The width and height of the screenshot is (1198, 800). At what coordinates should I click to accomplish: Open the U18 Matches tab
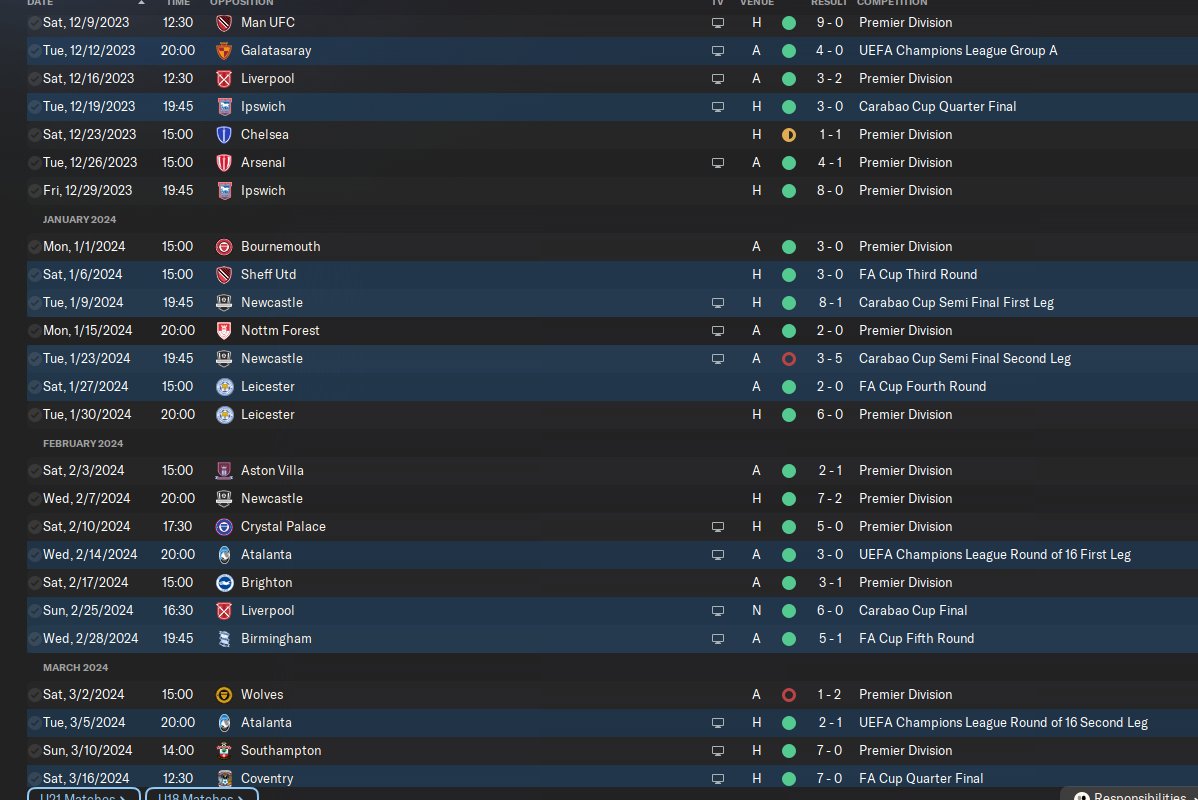pos(201,795)
